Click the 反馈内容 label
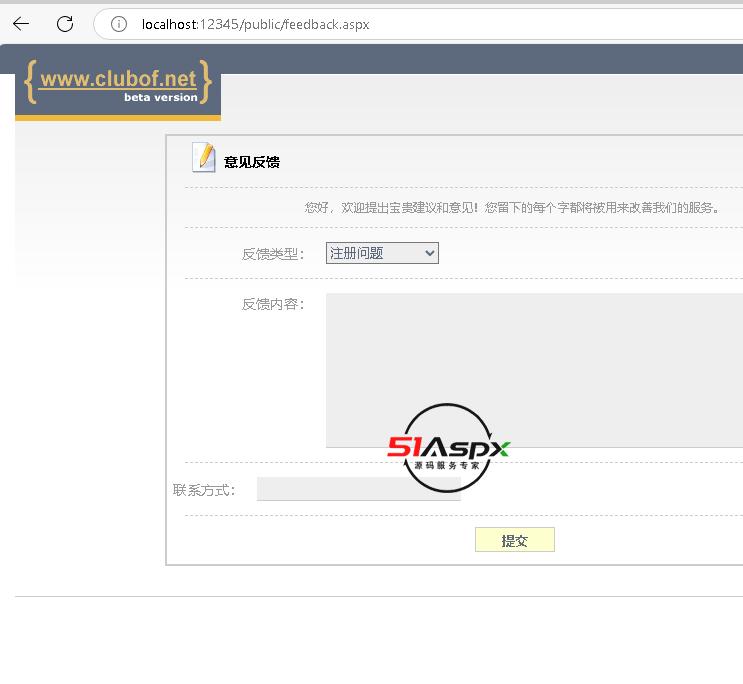This screenshot has height=684, width=743. click(x=272, y=304)
